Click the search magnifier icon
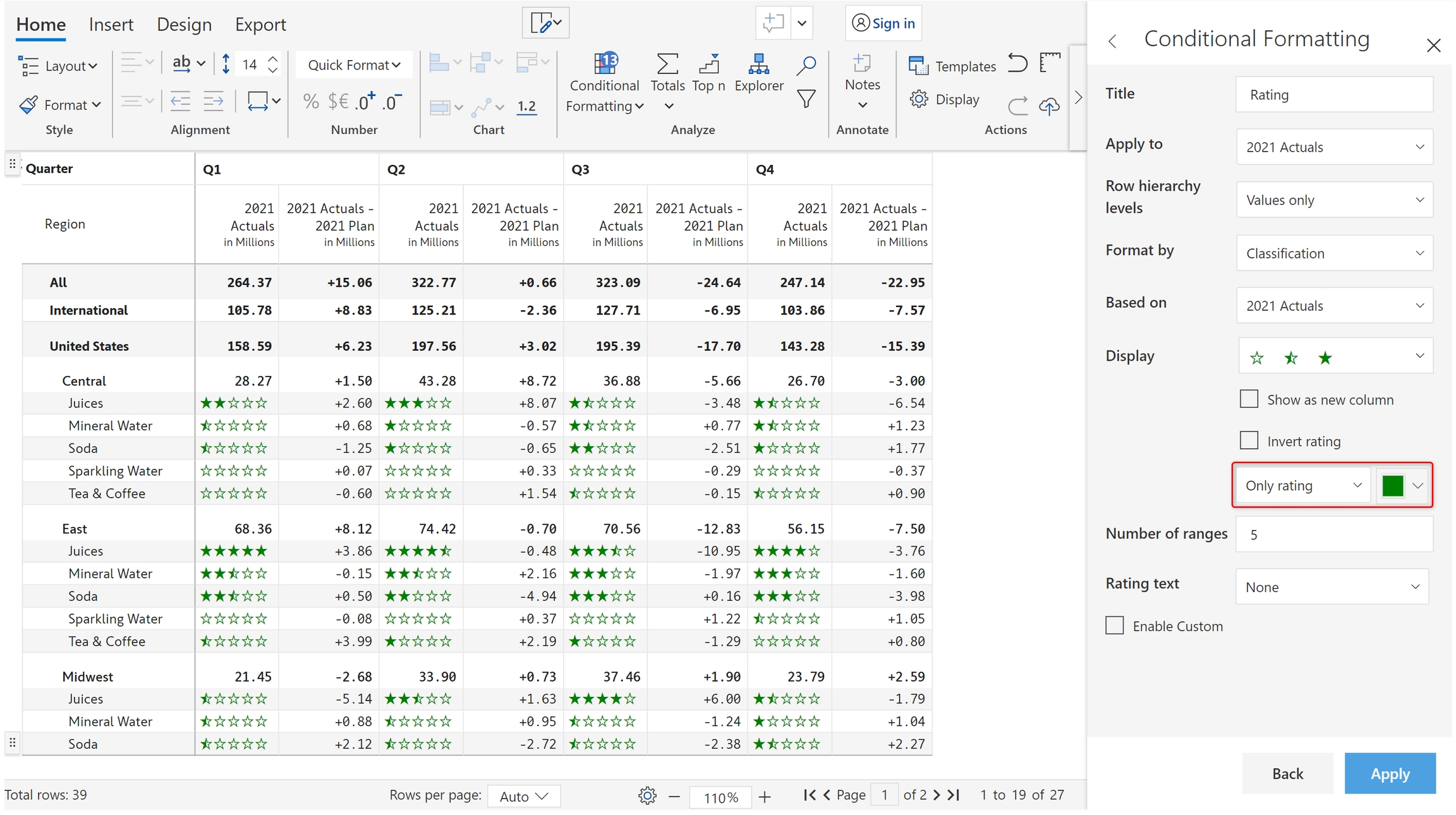 (806, 65)
